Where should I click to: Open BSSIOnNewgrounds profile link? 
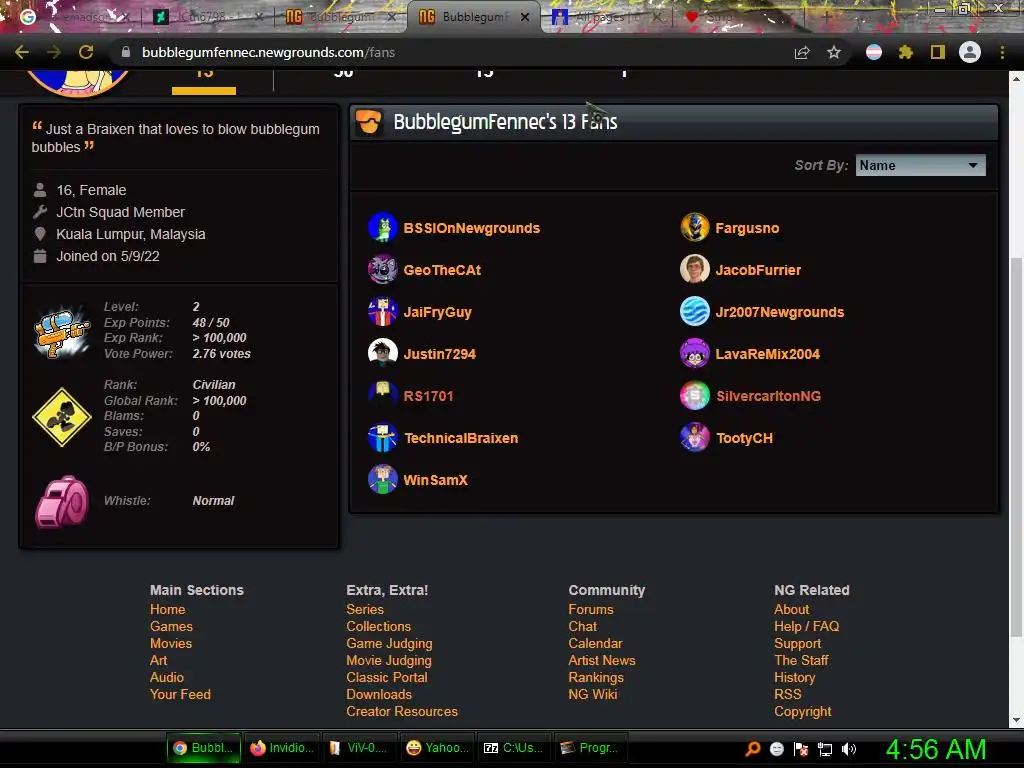point(472,228)
